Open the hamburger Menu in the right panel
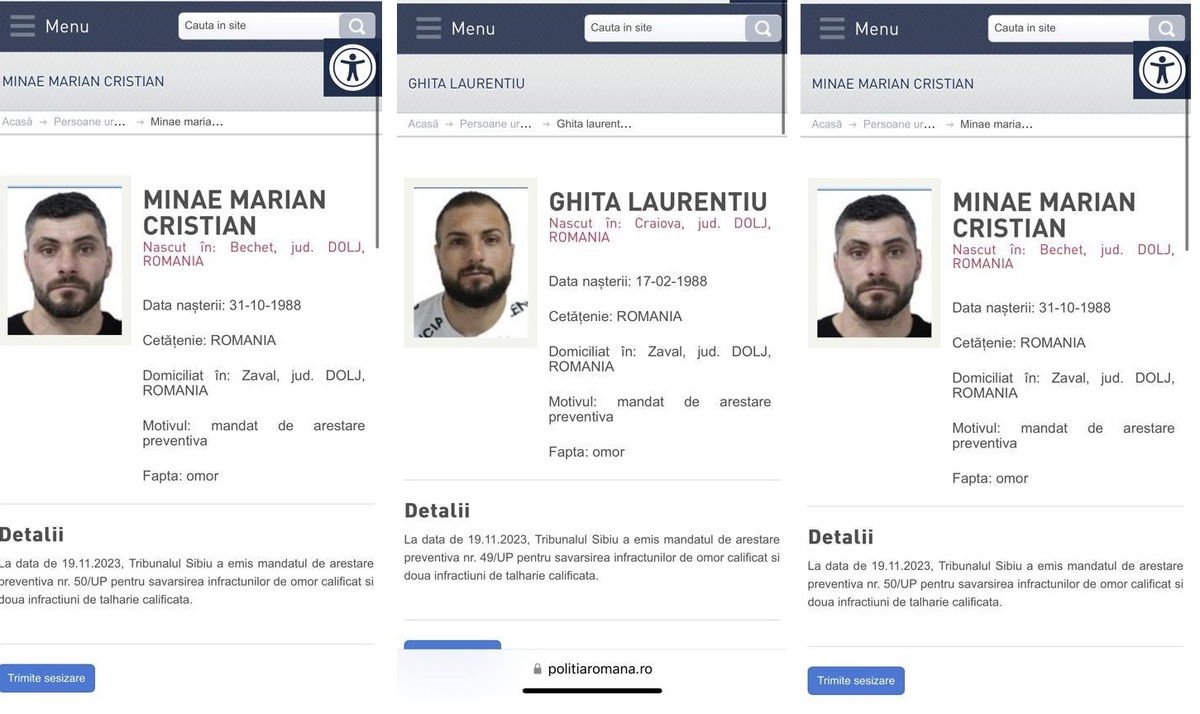This screenshot has width=1200, height=714. point(859,29)
